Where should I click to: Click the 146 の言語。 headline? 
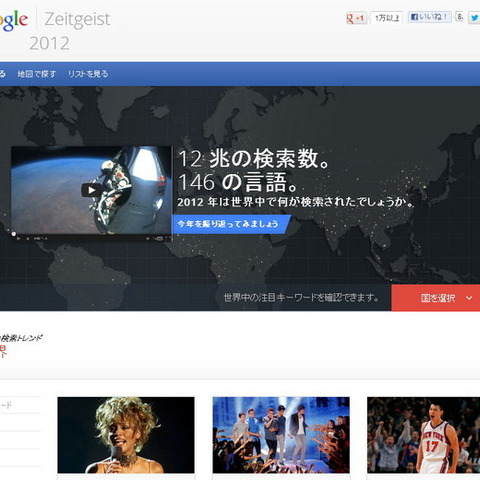coord(238,182)
